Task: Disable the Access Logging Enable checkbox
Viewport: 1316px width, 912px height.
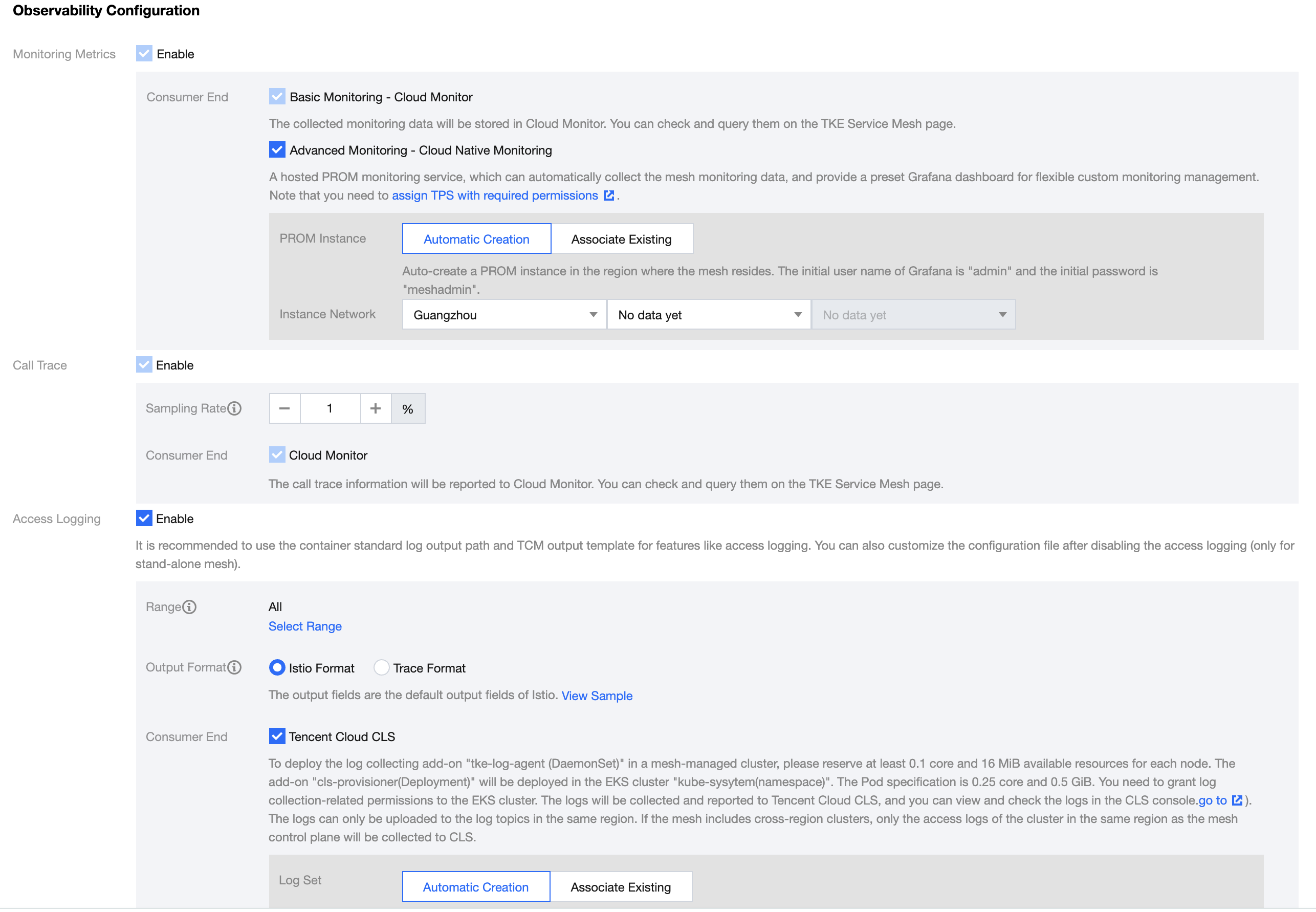Action: (144, 518)
